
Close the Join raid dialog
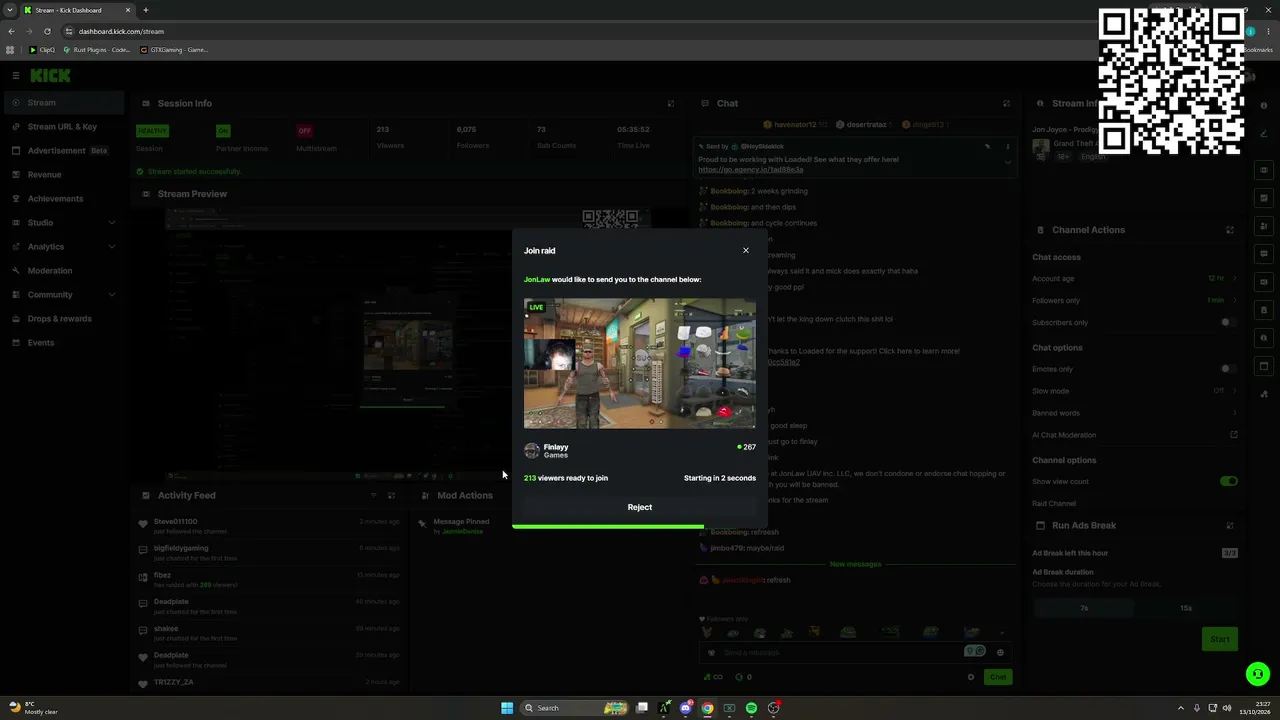746,250
